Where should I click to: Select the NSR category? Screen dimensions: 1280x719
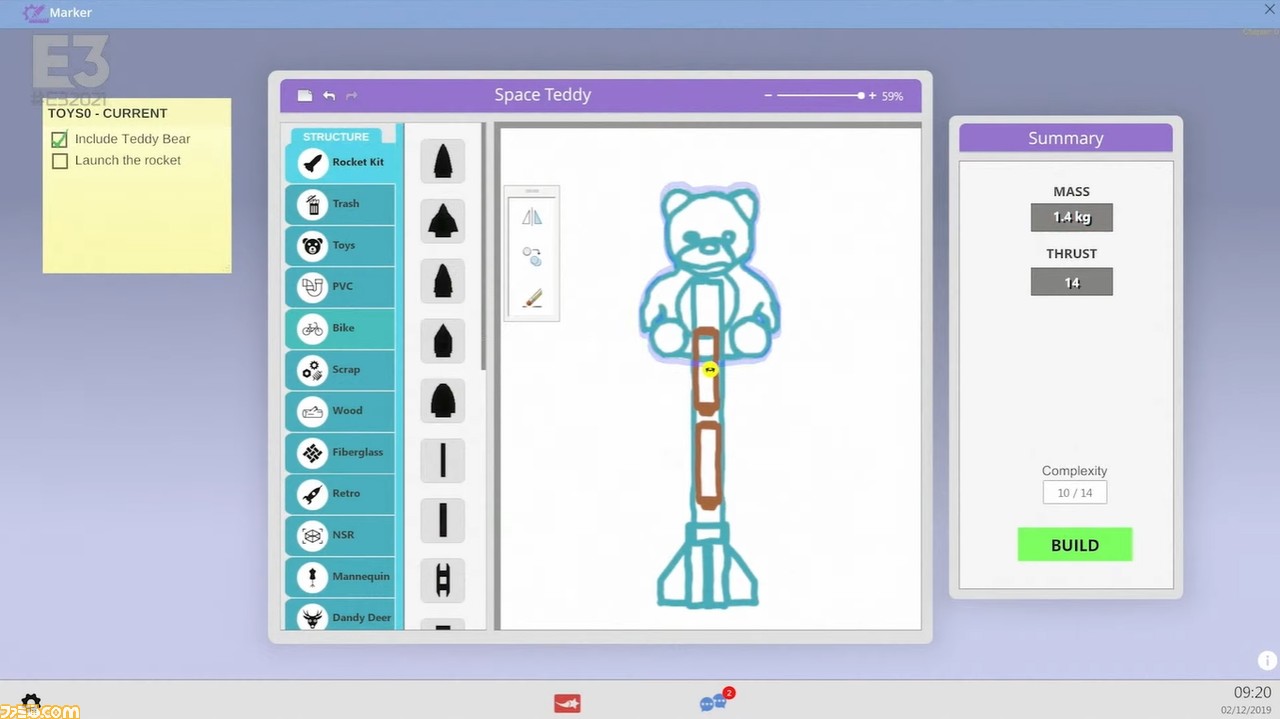(340, 535)
